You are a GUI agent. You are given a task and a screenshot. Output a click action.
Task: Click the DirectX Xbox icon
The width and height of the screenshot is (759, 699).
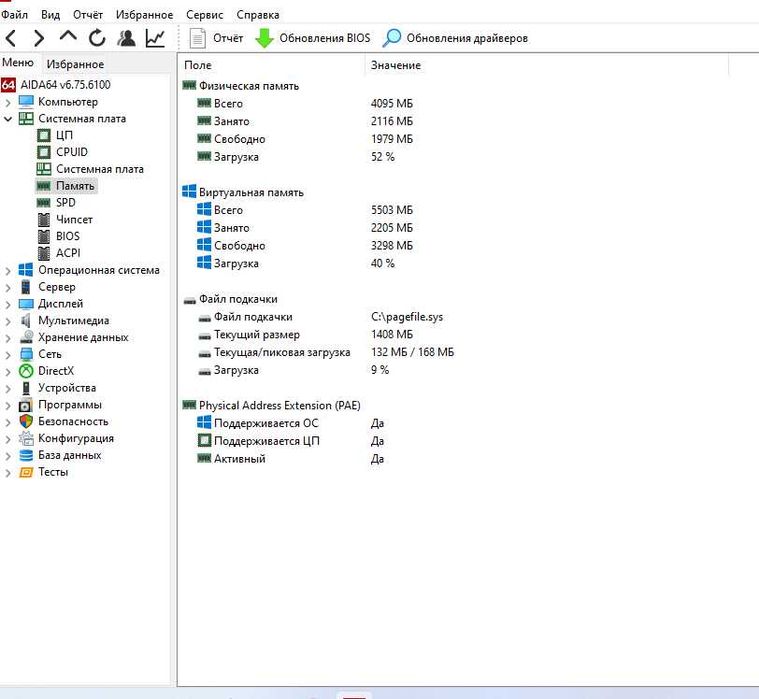tap(26, 371)
